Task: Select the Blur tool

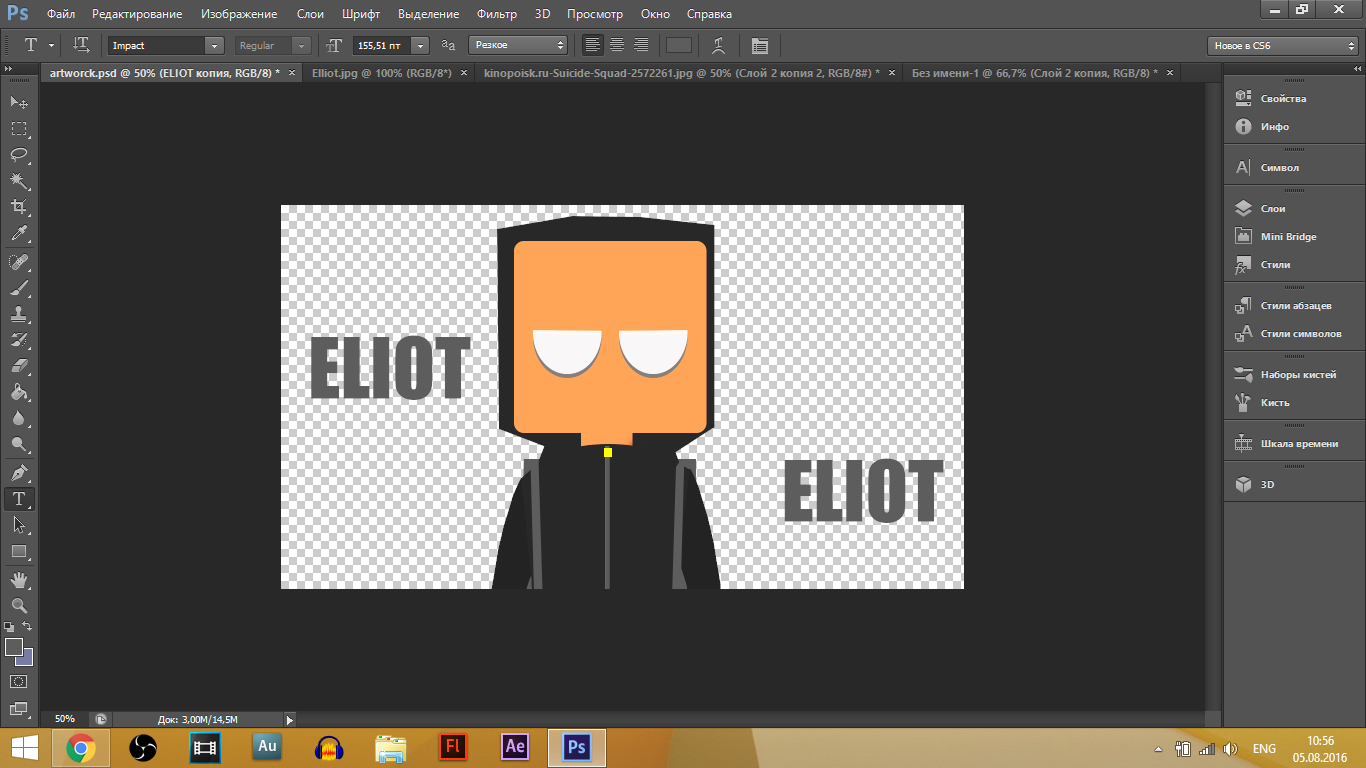Action: point(19,418)
